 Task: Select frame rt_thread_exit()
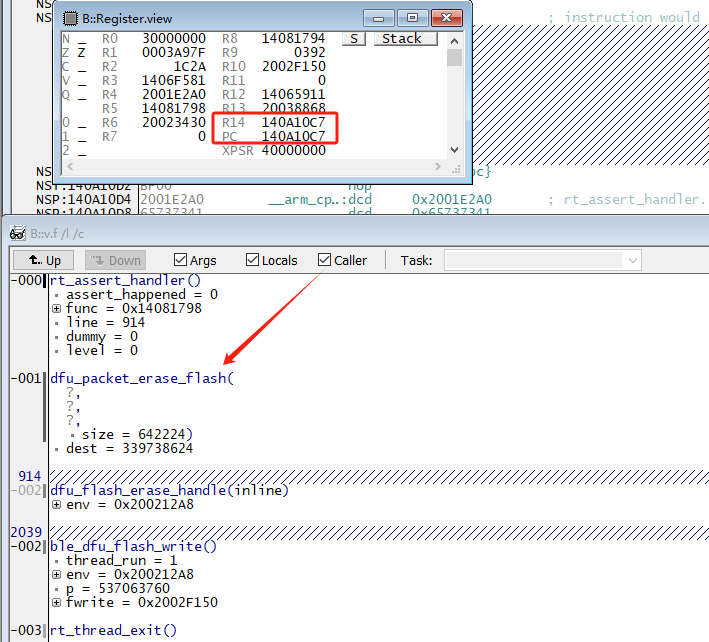pos(113,630)
